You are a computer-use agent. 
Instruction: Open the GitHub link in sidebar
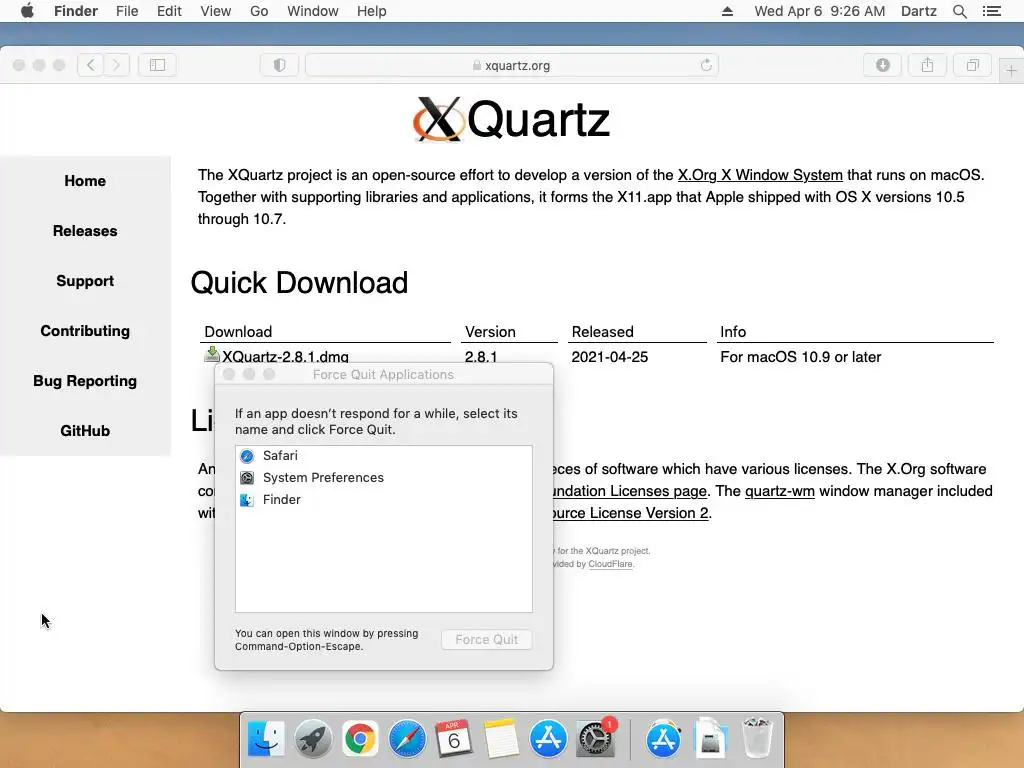[85, 431]
